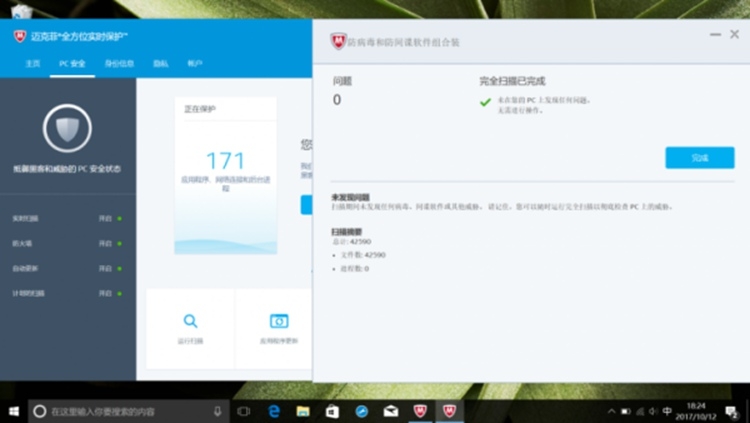This screenshot has height=423, width=750.
Task: Click the green checkmark beside the scan result
Action: coord(485,102)
